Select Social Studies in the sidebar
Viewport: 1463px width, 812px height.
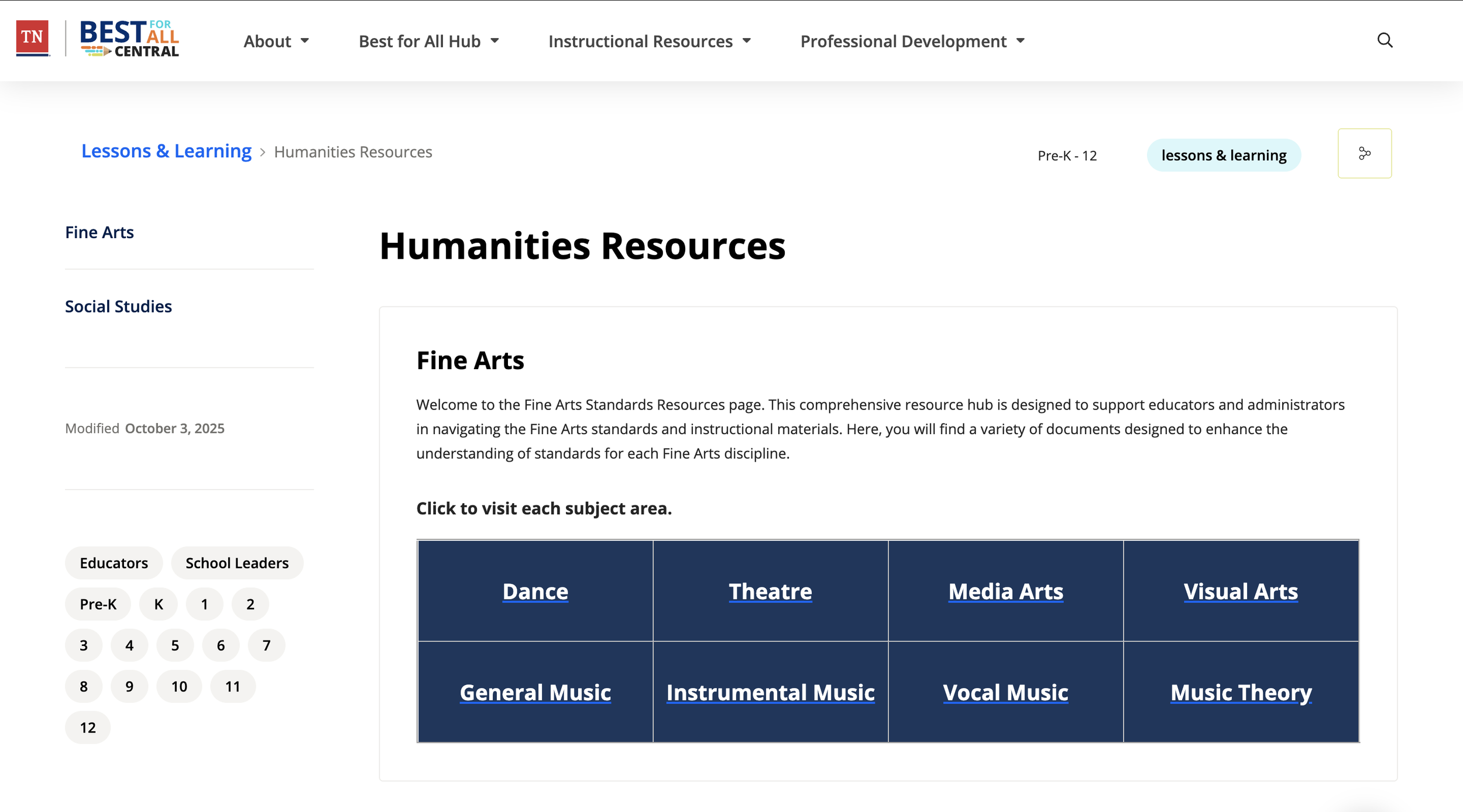118,307
